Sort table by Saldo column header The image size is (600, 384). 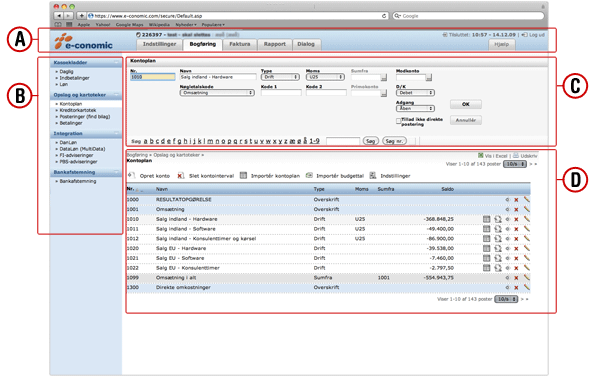click(x=447, y=189)
